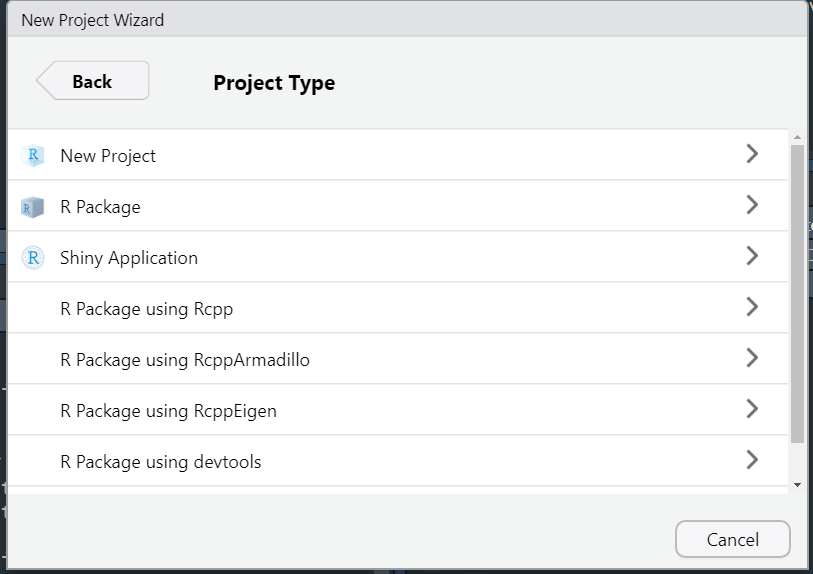Open the devtools row chevron arrow
Screen dimensions: 813x574
[752, 460]
